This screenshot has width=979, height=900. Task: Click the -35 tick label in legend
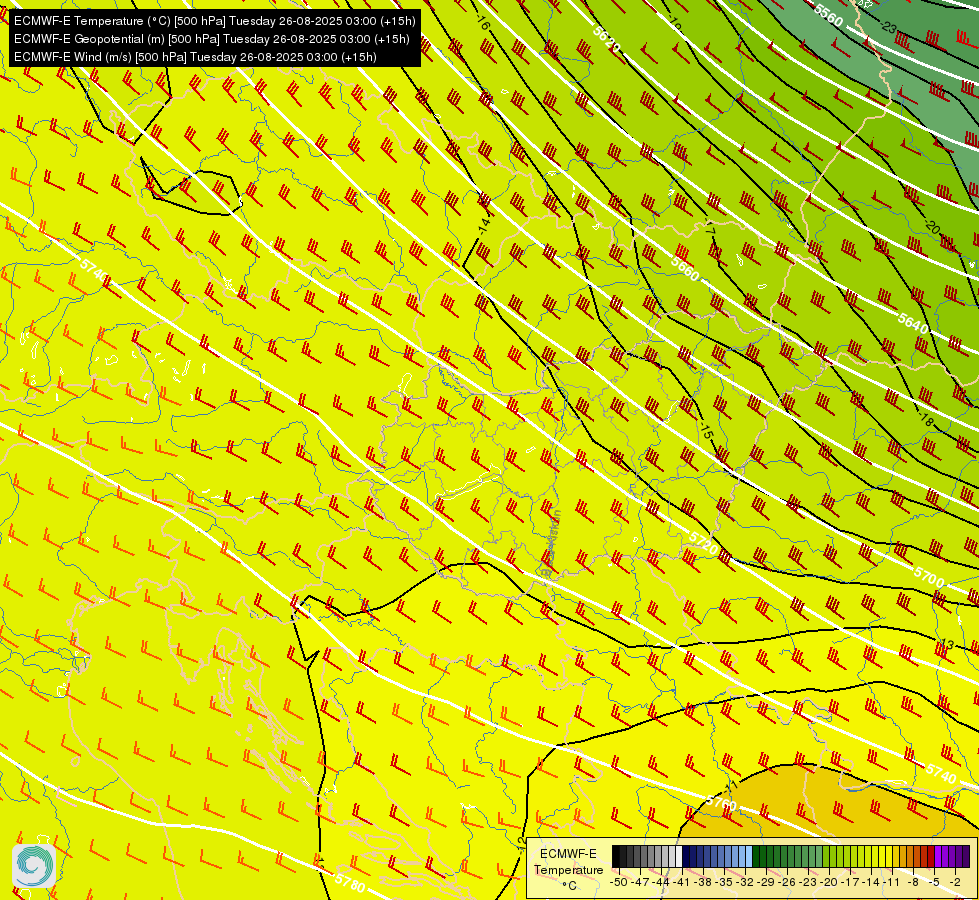pyautogui.click(x=725, y=882)
